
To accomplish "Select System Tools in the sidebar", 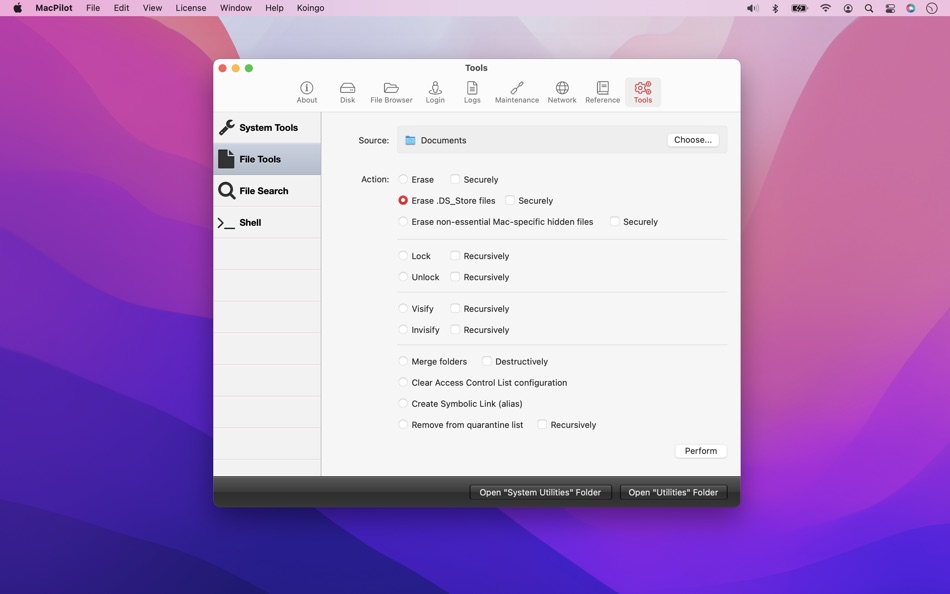I will [267, 127].
